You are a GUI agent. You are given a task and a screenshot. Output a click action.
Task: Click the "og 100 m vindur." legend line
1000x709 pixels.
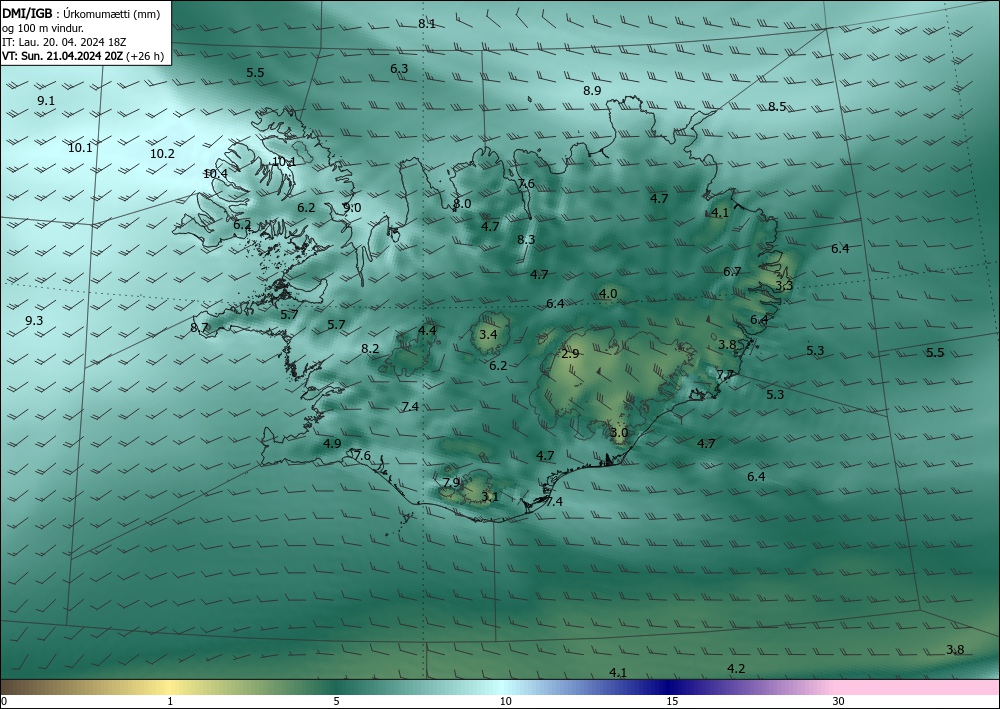point(43,28)
